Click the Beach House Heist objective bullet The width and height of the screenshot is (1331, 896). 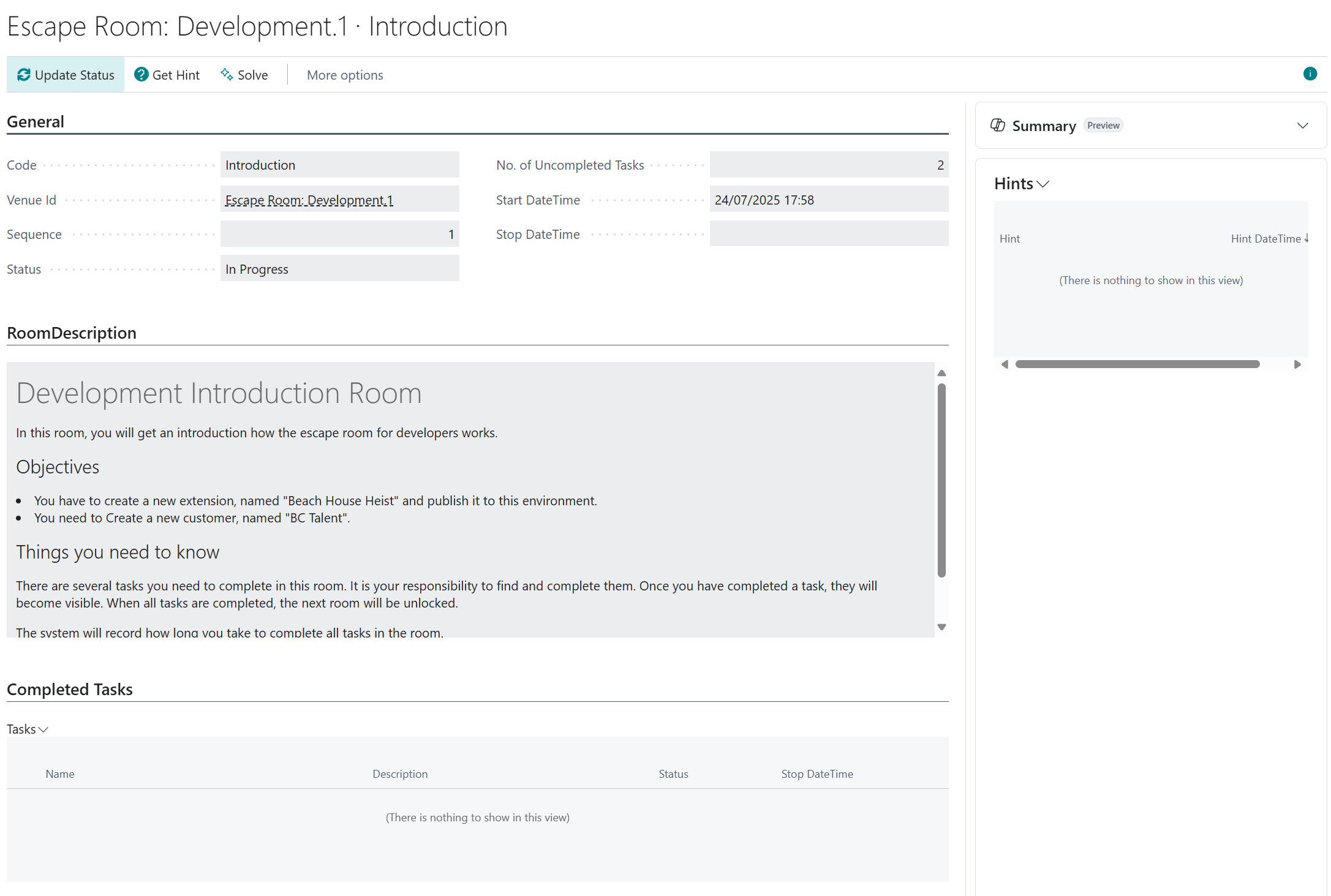[315, 501]
